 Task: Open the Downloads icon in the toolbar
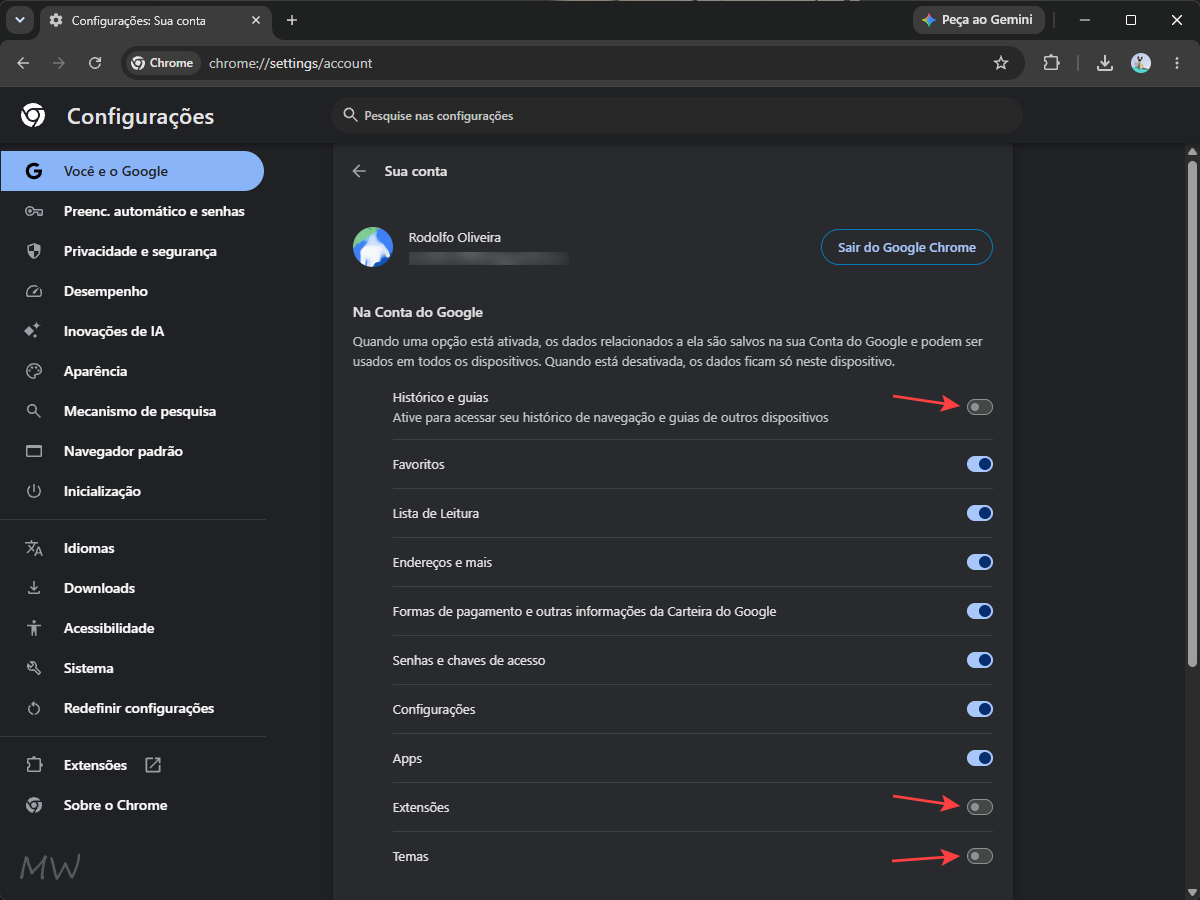pos(1105,63)
